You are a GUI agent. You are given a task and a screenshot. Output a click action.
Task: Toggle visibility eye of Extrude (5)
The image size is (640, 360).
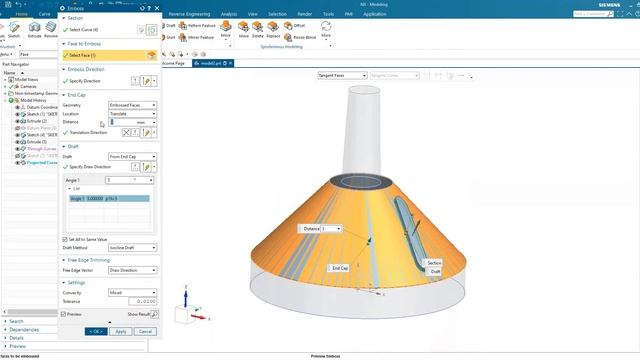tap(18, 142)
